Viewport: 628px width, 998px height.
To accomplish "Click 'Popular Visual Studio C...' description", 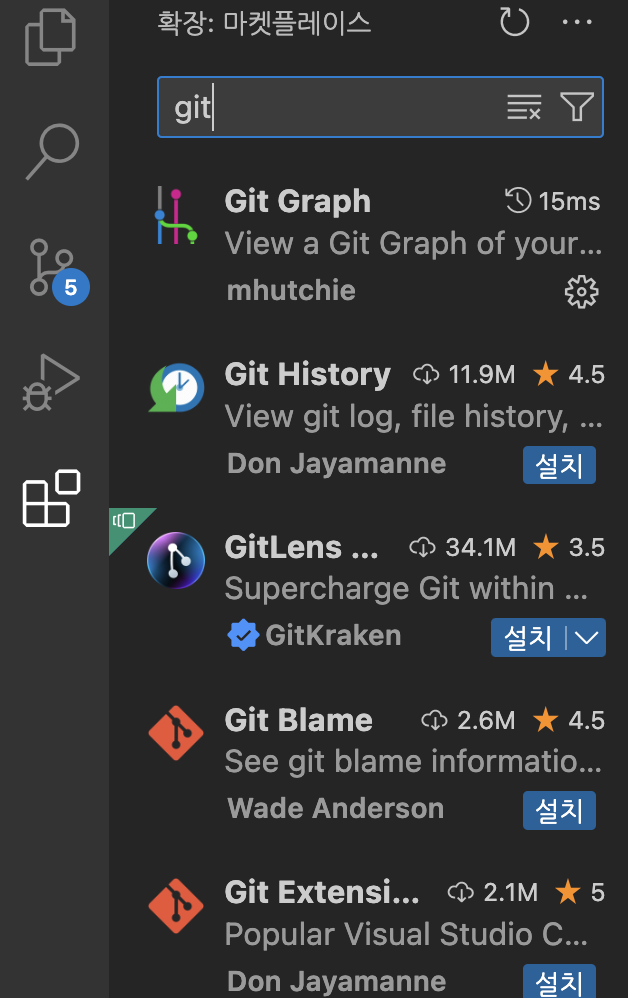I will (x=406, y=934).
